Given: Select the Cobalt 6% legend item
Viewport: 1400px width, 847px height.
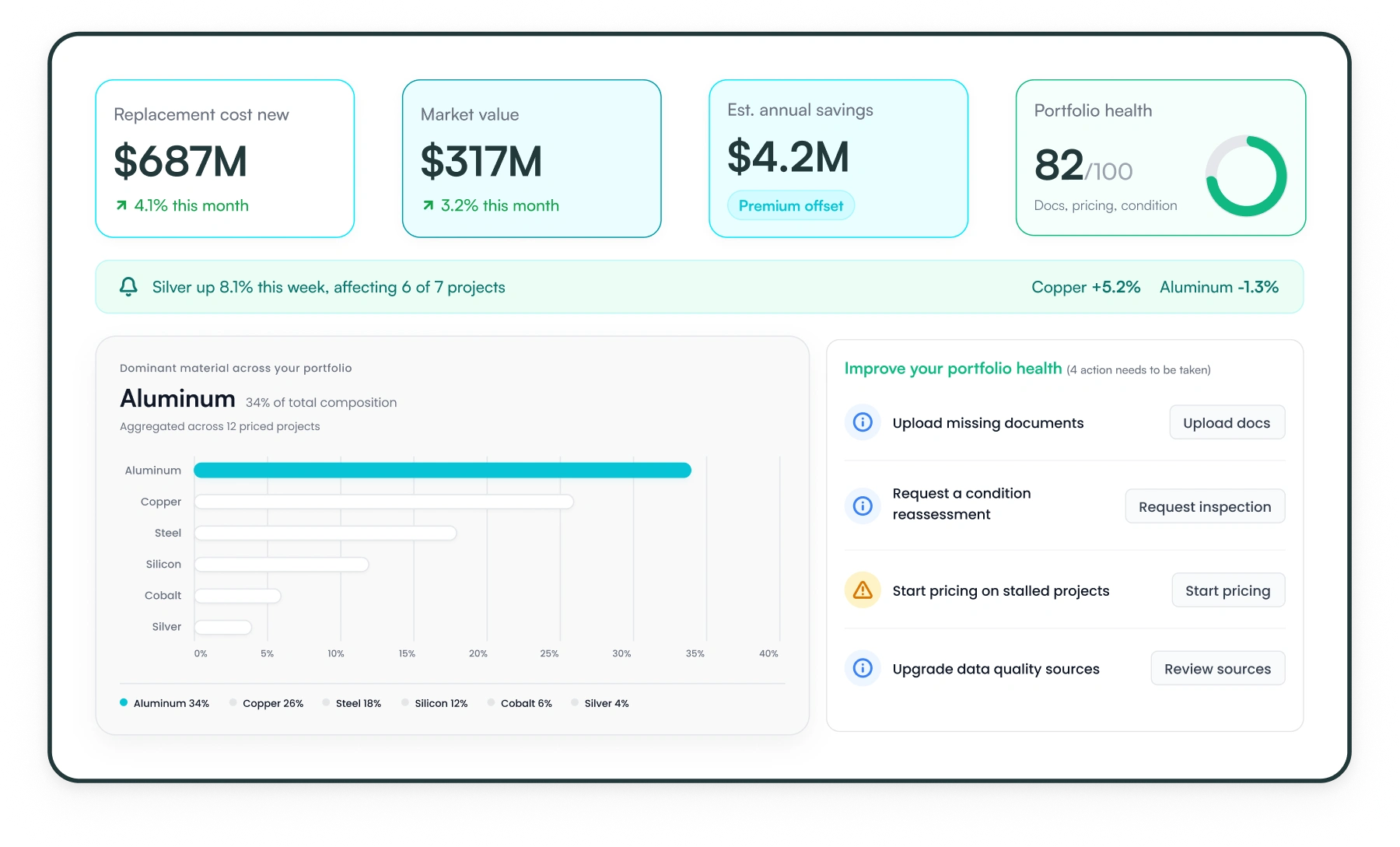Looking at the screenshot, I should point(520,703).
